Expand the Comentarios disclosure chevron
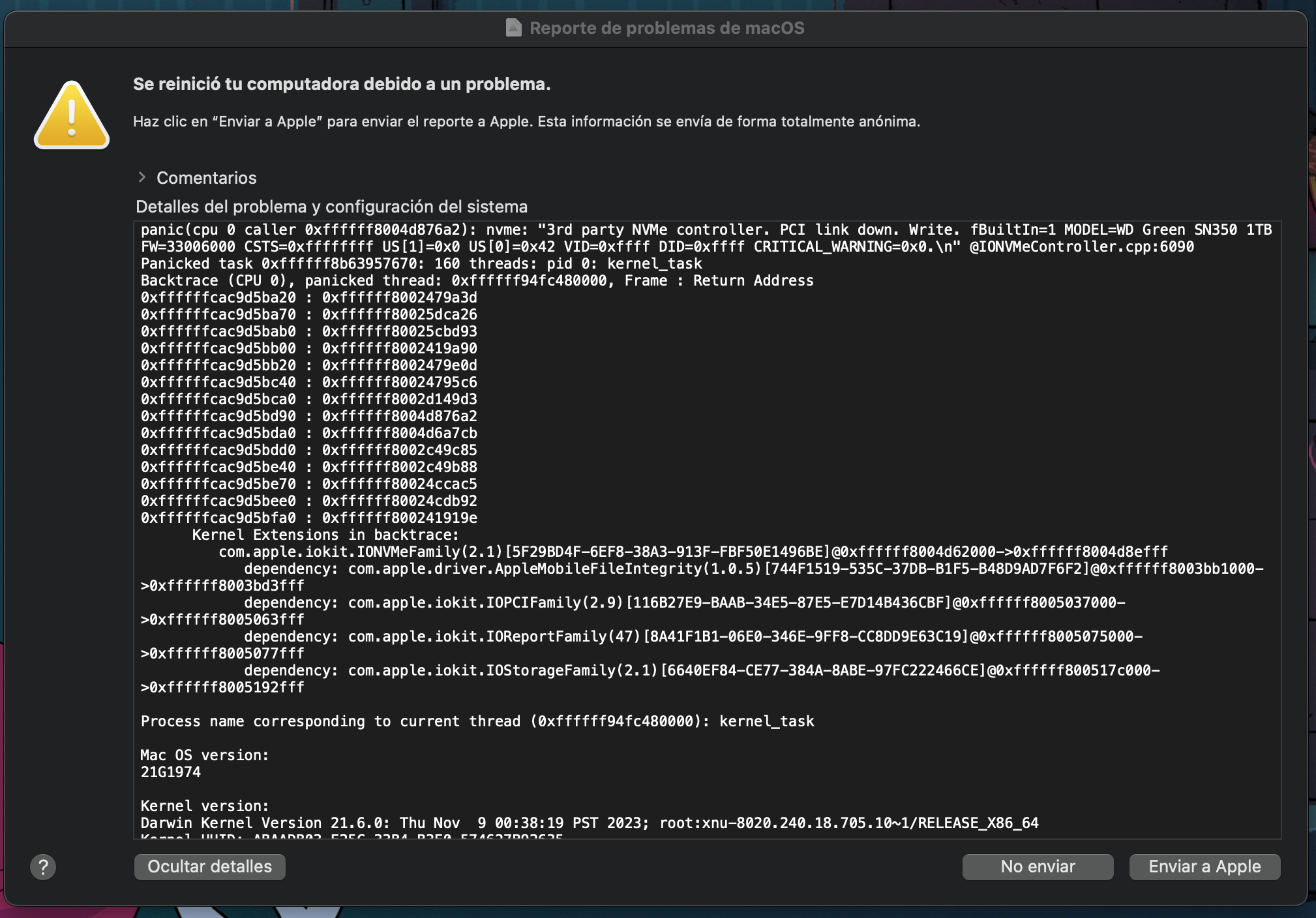 [x=142, y=177]
